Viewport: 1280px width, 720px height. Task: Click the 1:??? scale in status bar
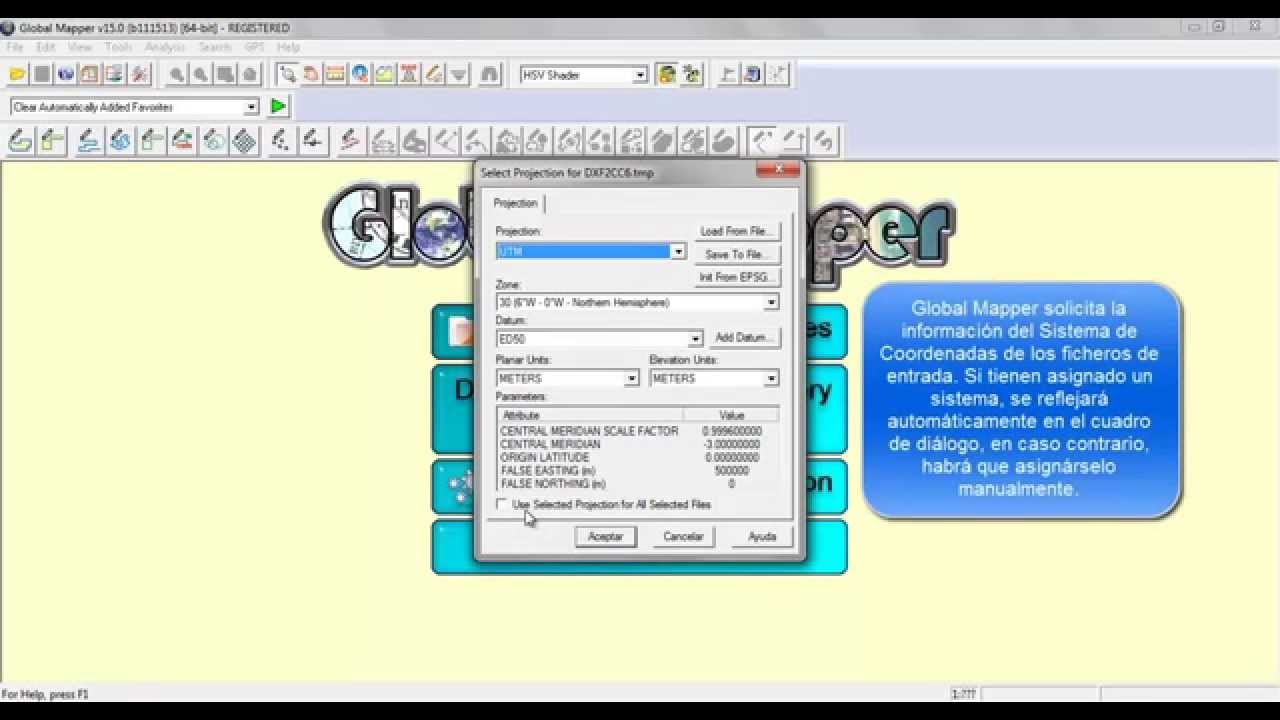[963, 694]
